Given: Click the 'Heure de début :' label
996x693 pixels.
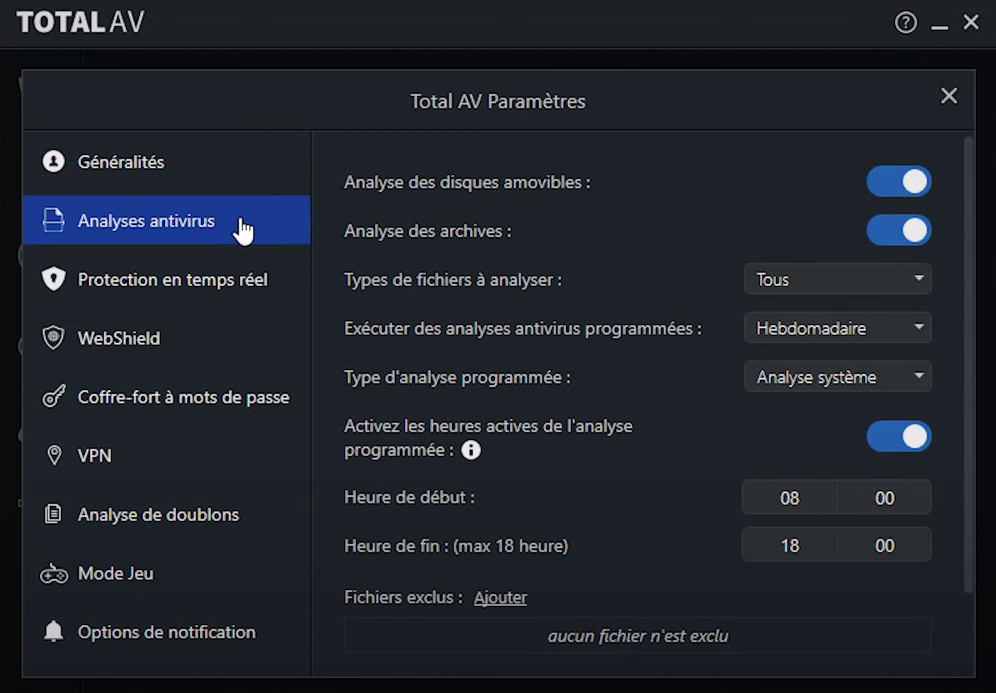Looking at the screenshot, I should coord(409,497).
